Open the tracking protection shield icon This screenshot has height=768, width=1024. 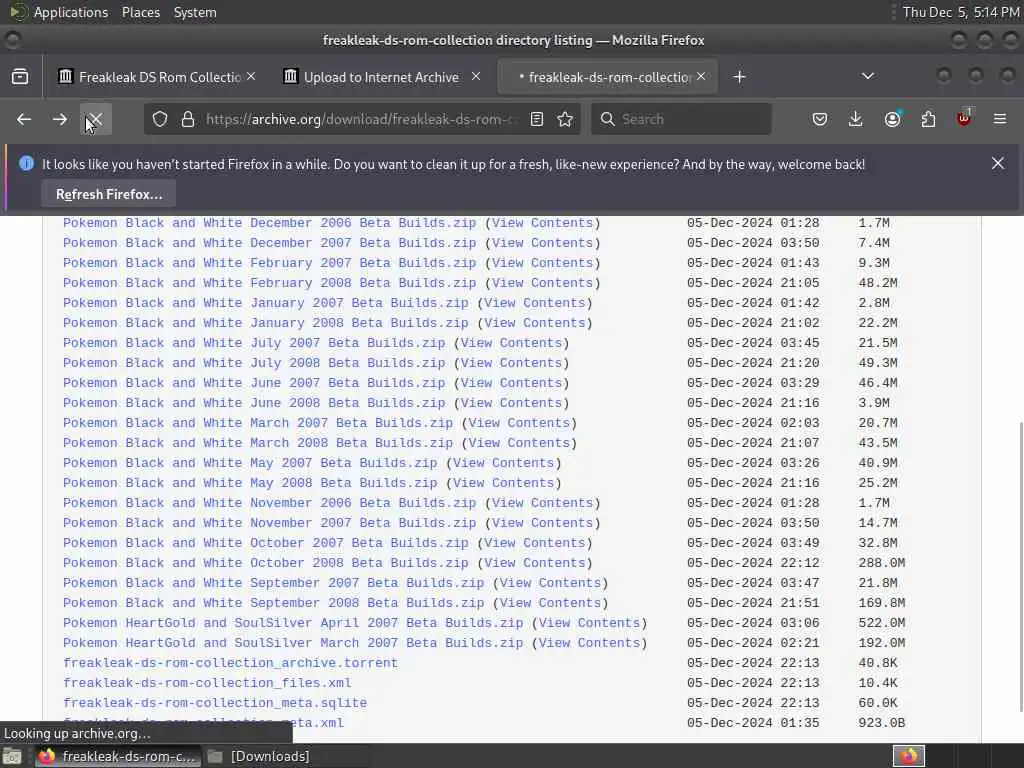coord(160,119)
